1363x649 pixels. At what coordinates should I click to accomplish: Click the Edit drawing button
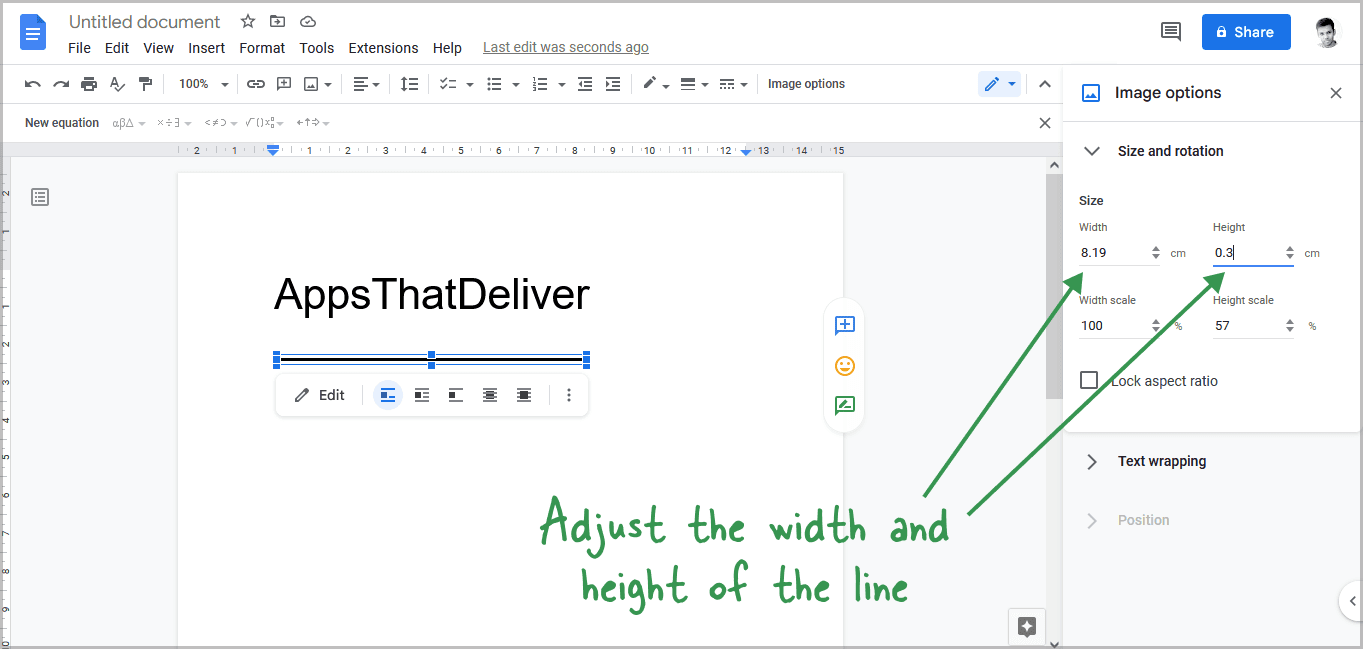click(320, 395)
